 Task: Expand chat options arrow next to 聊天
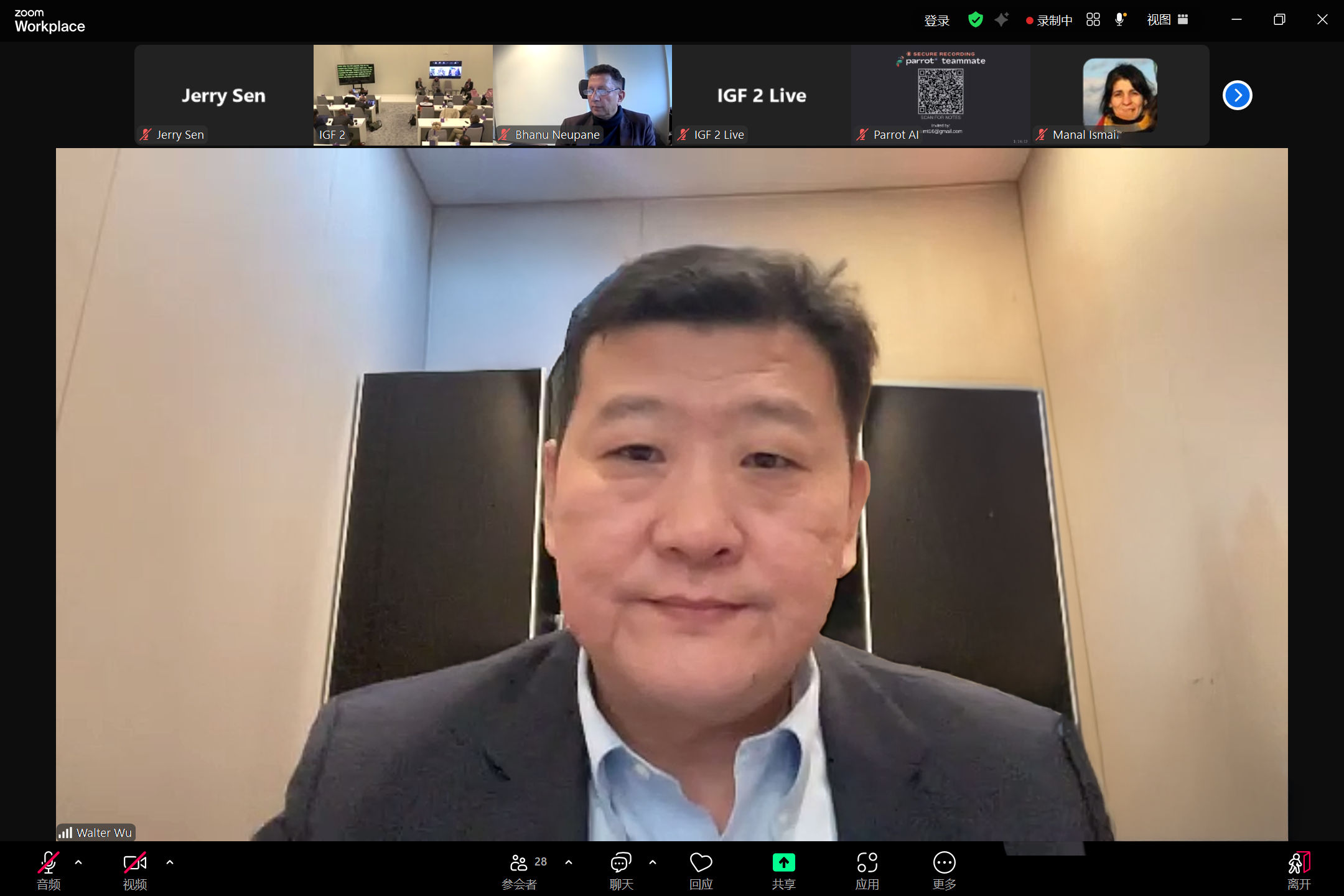coord(653,862)
